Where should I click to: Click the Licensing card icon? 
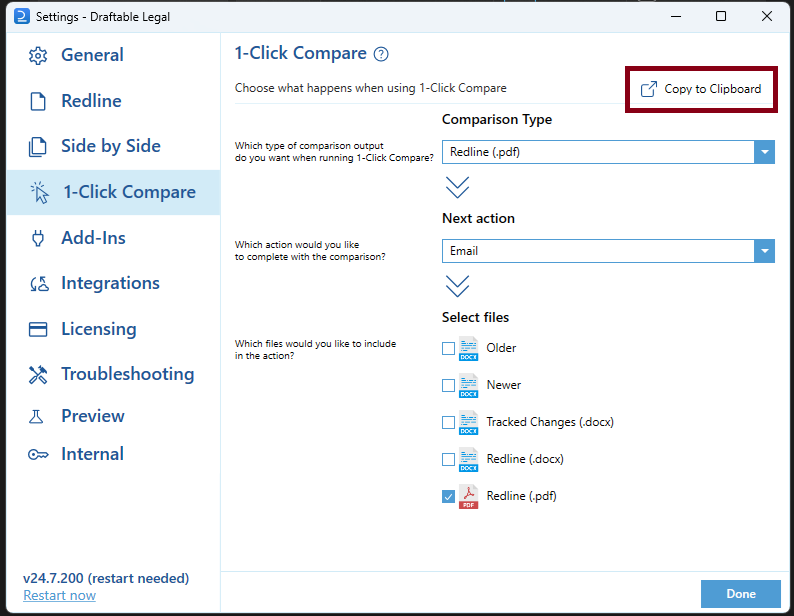[x=38, y=329]
